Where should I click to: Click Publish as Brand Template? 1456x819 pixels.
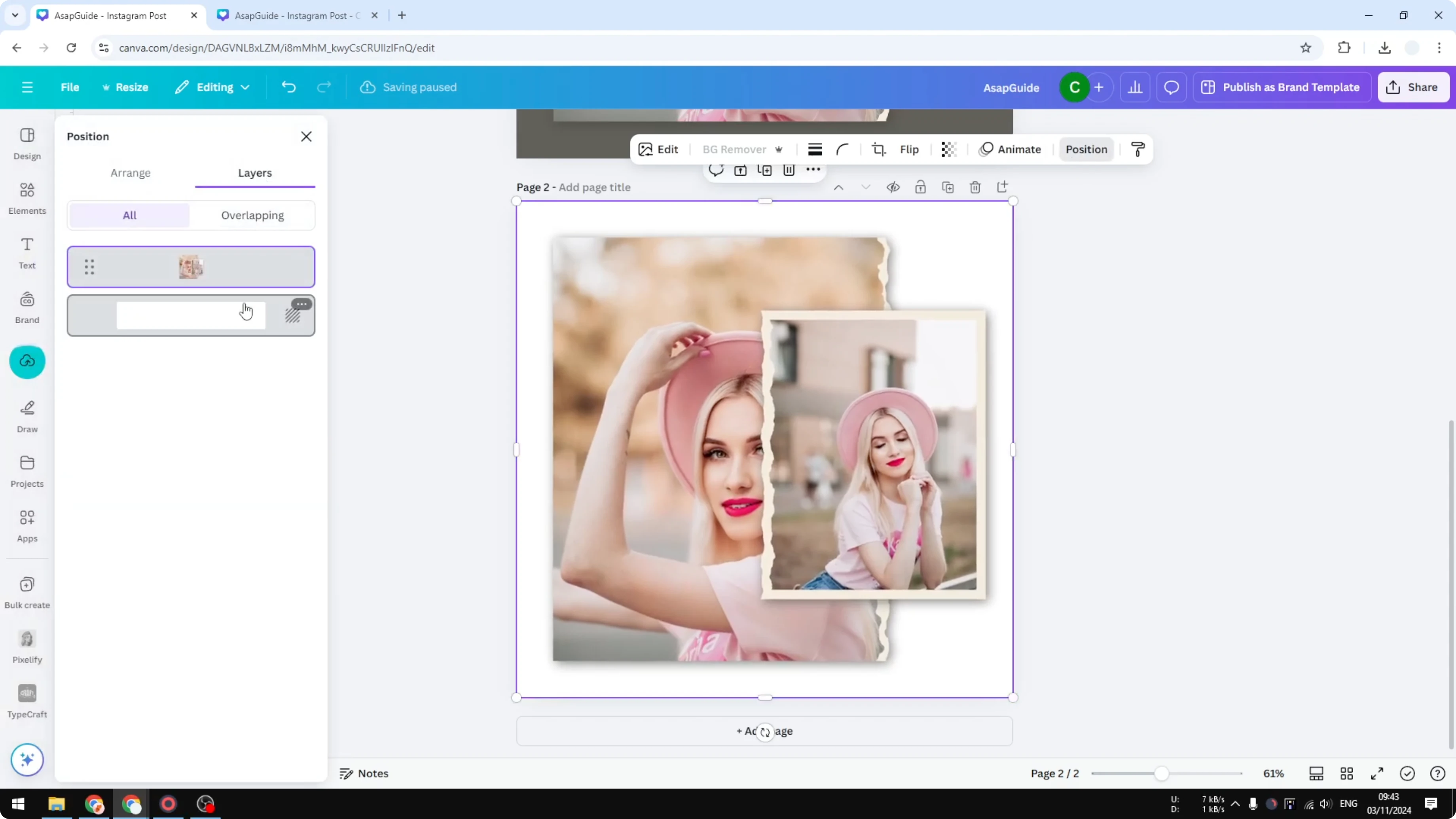[x=1282, y=87]
